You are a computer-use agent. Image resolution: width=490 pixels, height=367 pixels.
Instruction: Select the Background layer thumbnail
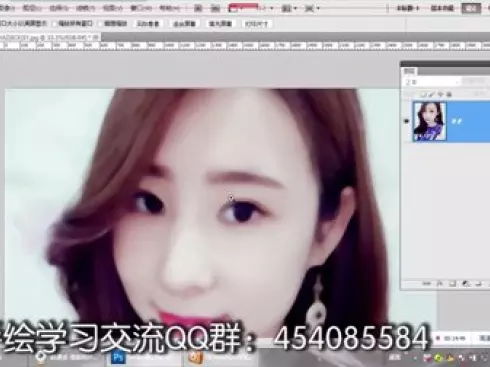coord(429,121)
